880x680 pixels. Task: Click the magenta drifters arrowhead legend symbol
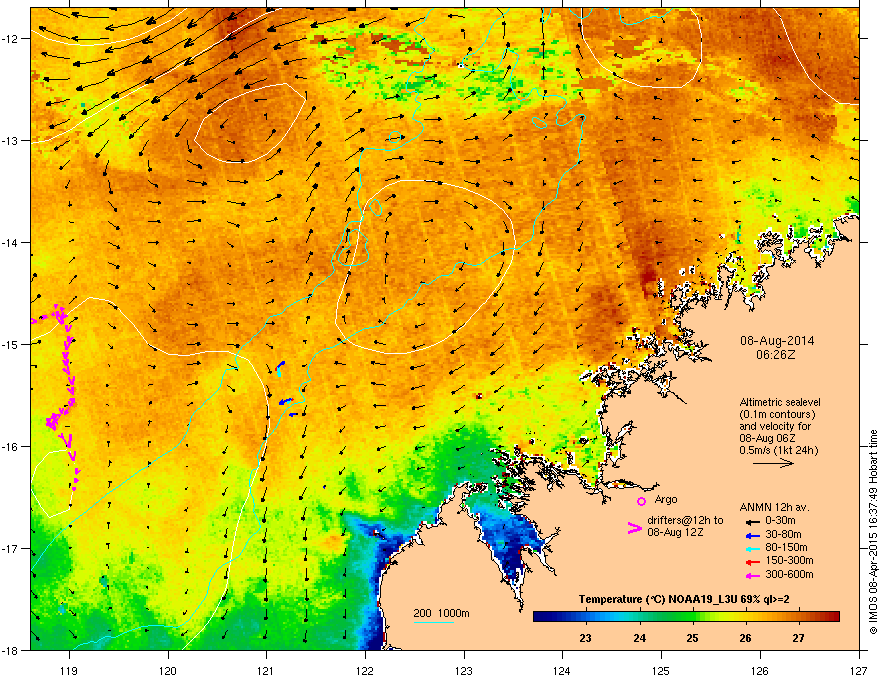634,527
